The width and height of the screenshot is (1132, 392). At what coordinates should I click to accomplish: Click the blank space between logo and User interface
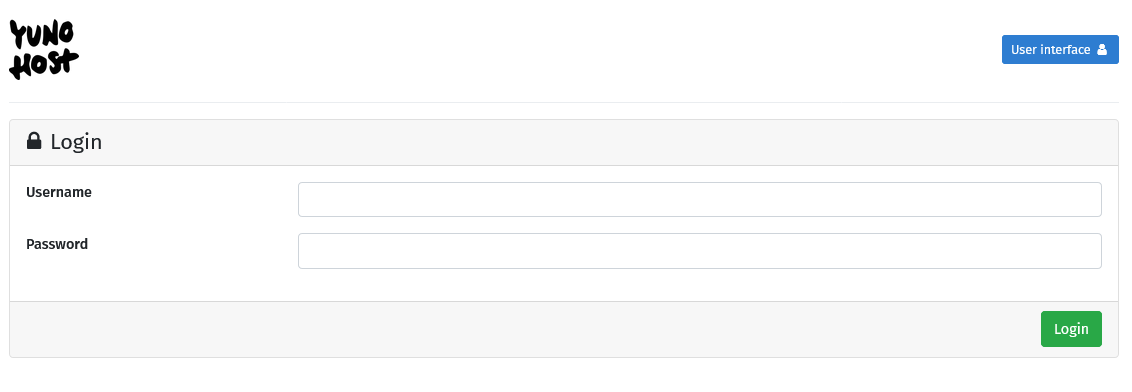coord(540,50)
